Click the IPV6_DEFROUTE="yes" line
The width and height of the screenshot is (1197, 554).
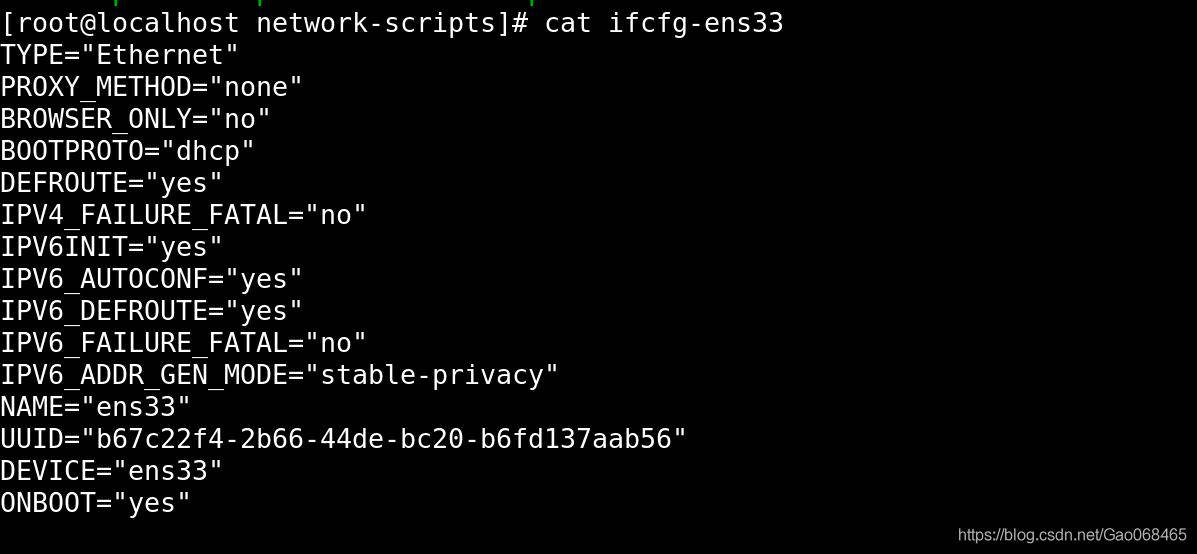point(151,311)
